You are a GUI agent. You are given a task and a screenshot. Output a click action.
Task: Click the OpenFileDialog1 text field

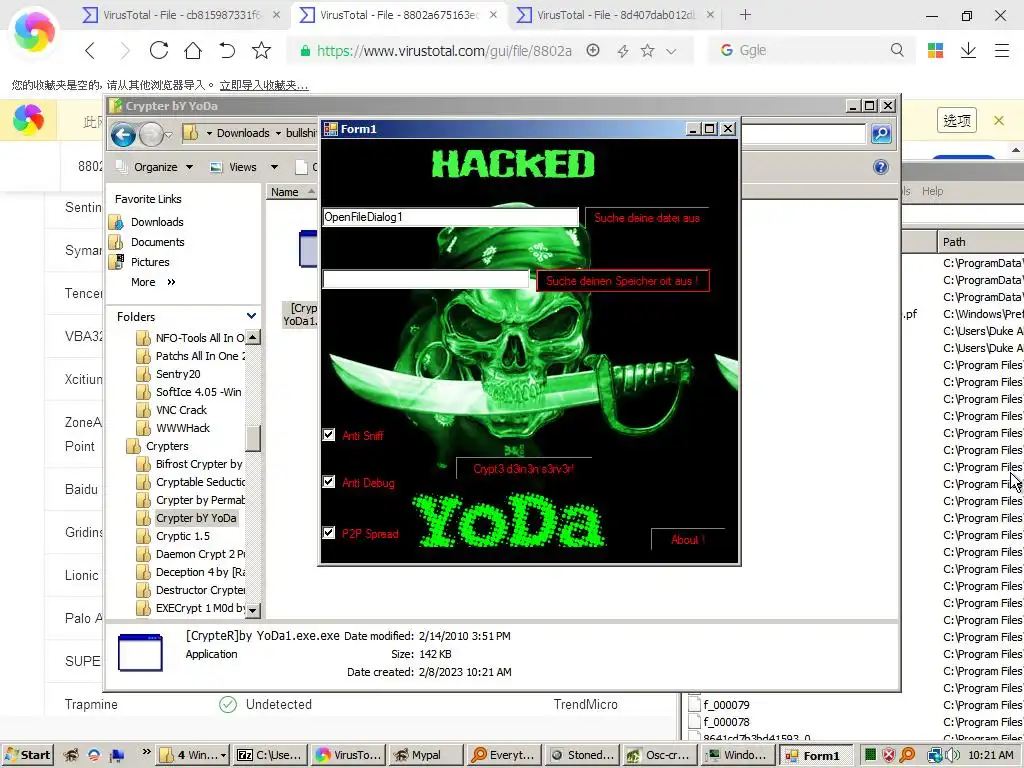tap(451, 217)
